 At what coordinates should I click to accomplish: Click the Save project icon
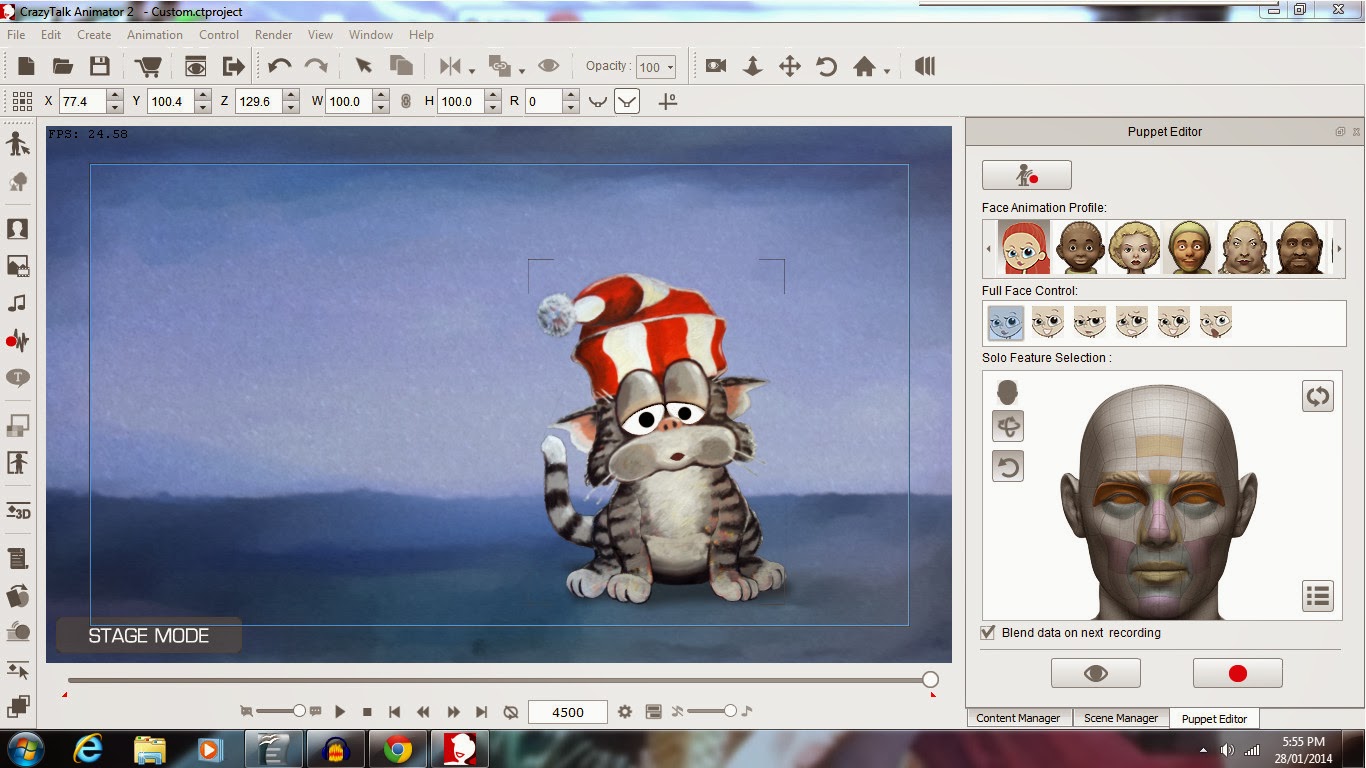click(99, 66)
